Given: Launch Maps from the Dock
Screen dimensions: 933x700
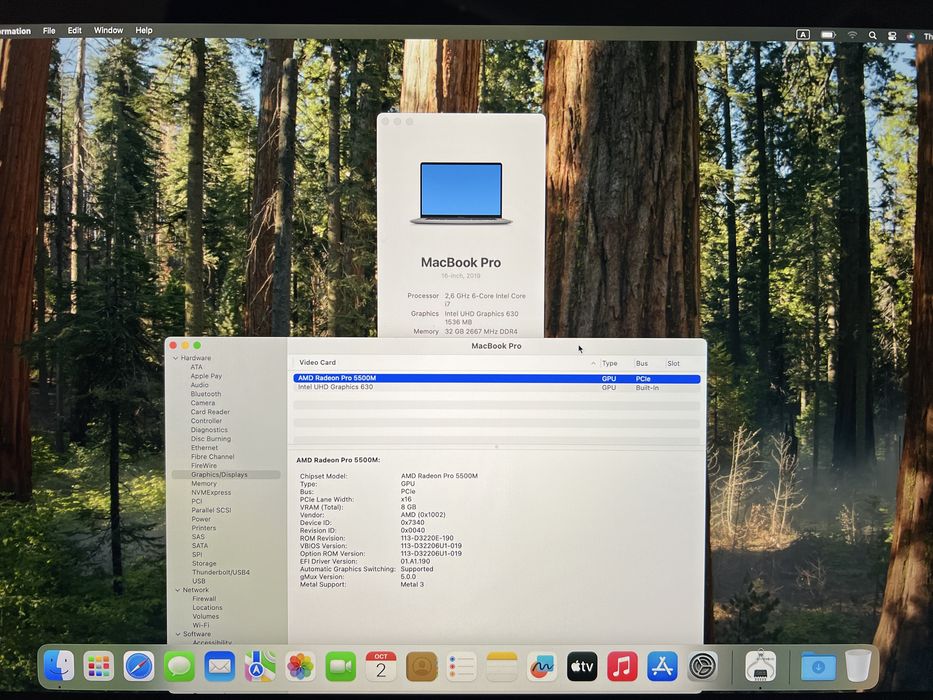Looking at the screenshot, I should coord(260,666).
